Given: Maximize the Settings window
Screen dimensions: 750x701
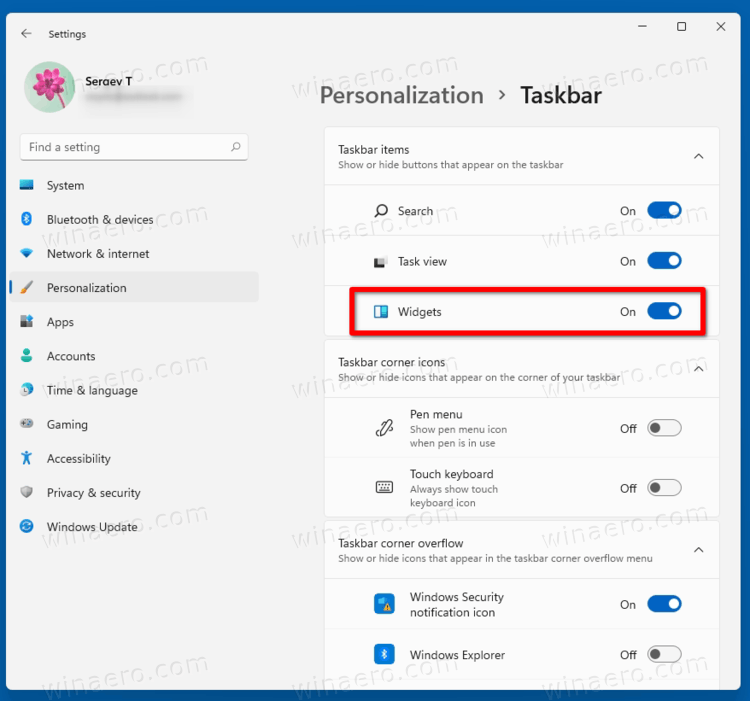Looking at the screenshot, I should point(682,27).
